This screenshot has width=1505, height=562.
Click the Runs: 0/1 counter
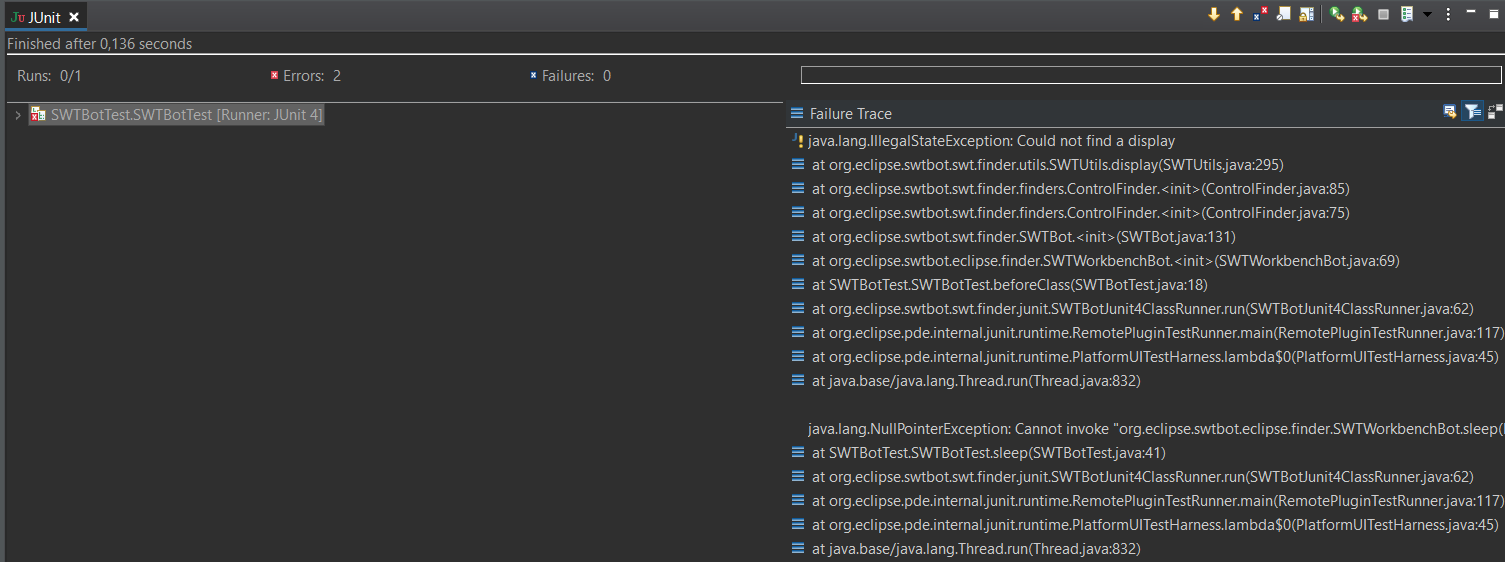[x=49, y=76]
